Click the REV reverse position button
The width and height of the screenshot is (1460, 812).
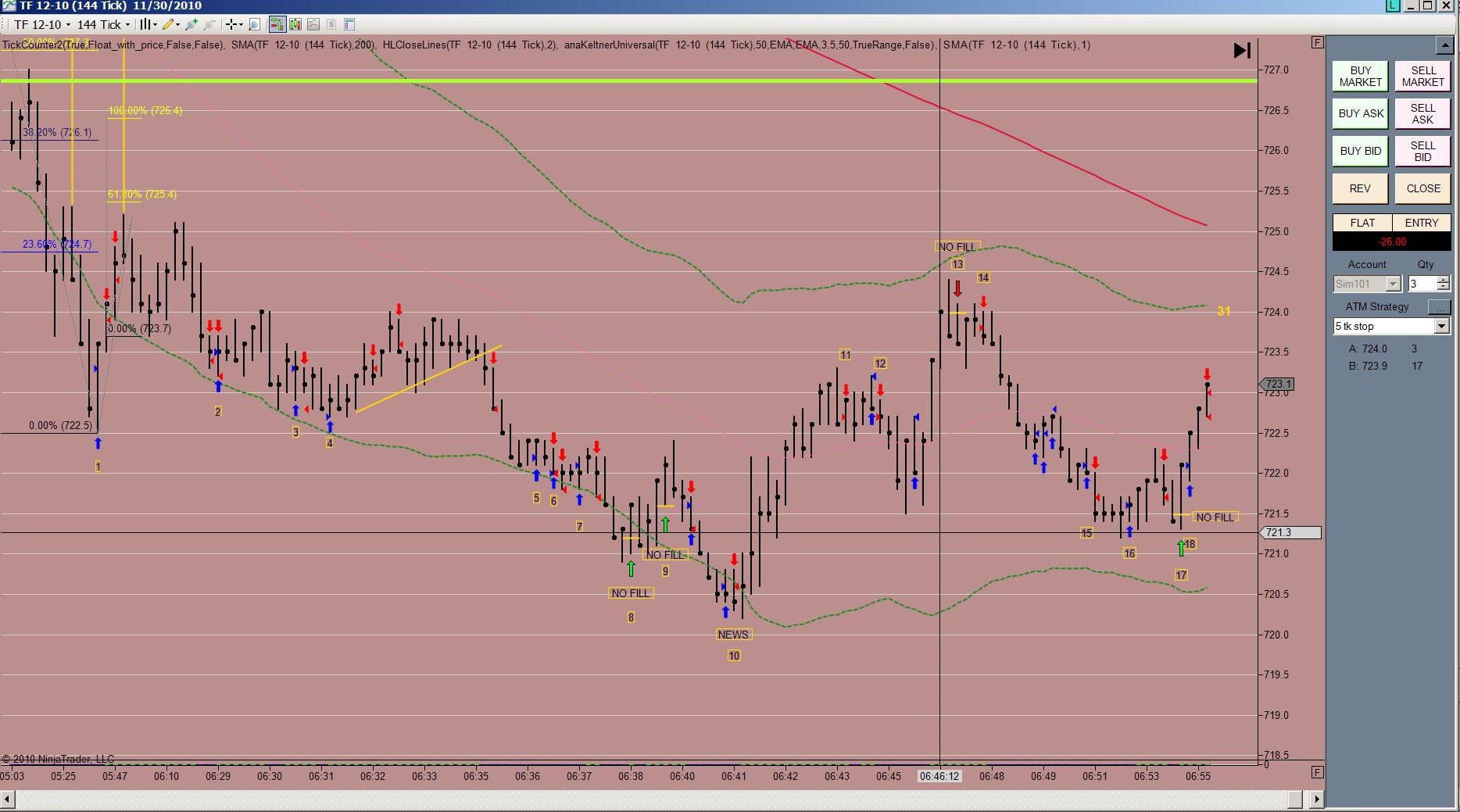tap(1360, 188)
